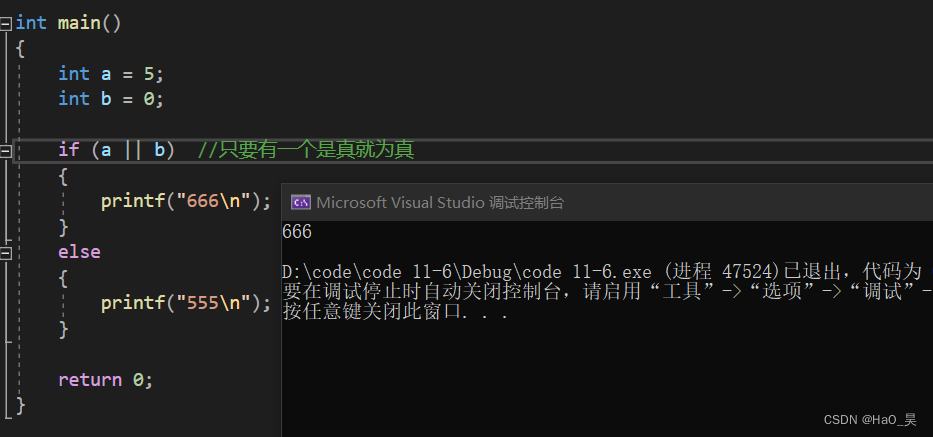Image resolution: width=933 pixels, height=437 pixels.
Task: Collapse the else block
Action: pyautogui.click(x=5, y=254)
